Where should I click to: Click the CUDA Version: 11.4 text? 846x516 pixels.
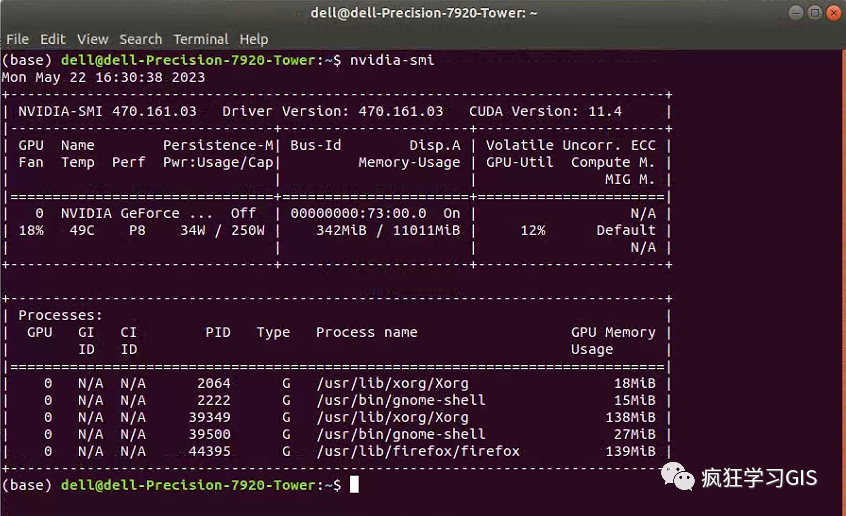click(545, 111)
